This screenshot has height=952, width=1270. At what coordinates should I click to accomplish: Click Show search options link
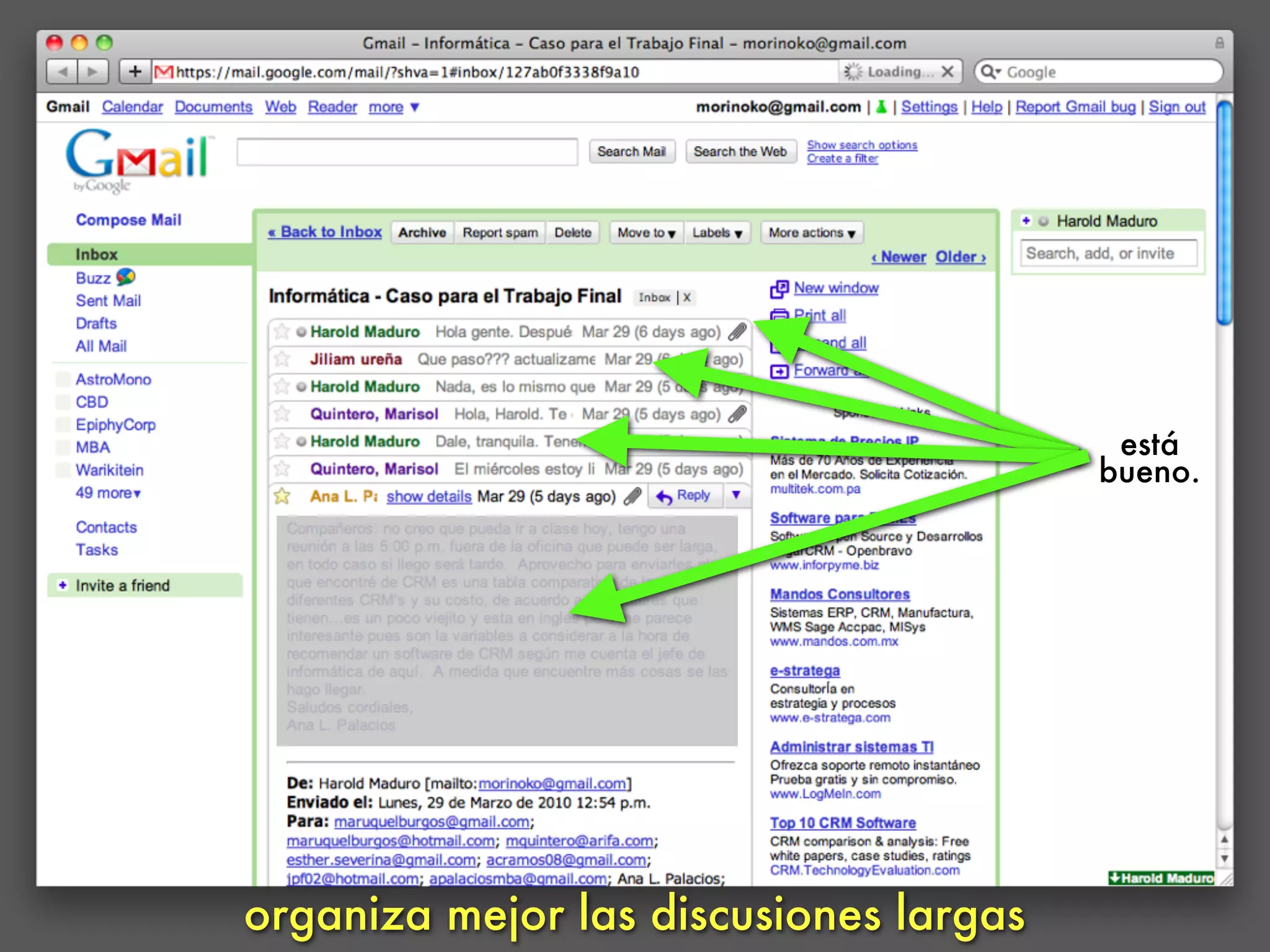pyautogui.click(x=862, y=144)
